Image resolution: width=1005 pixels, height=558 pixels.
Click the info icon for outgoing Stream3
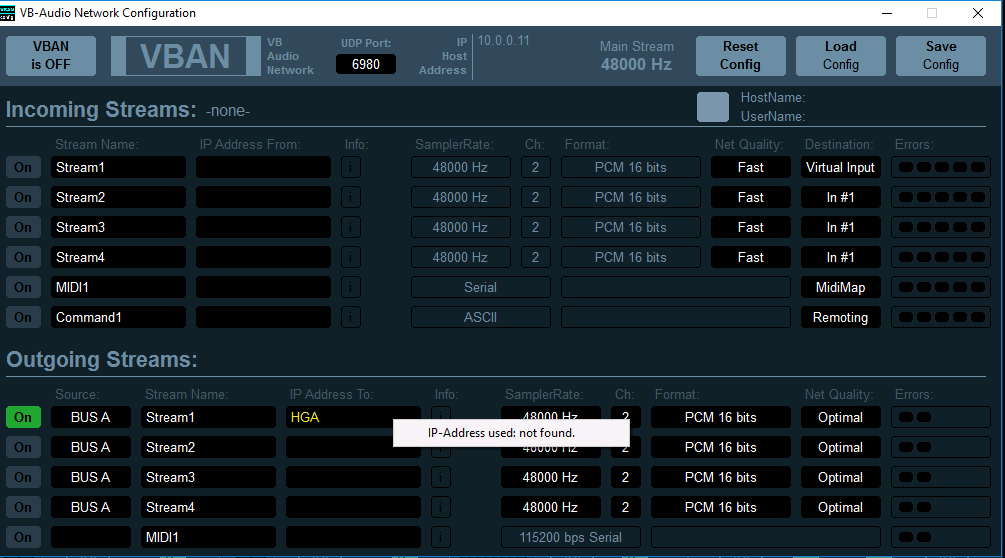[440, 477]
